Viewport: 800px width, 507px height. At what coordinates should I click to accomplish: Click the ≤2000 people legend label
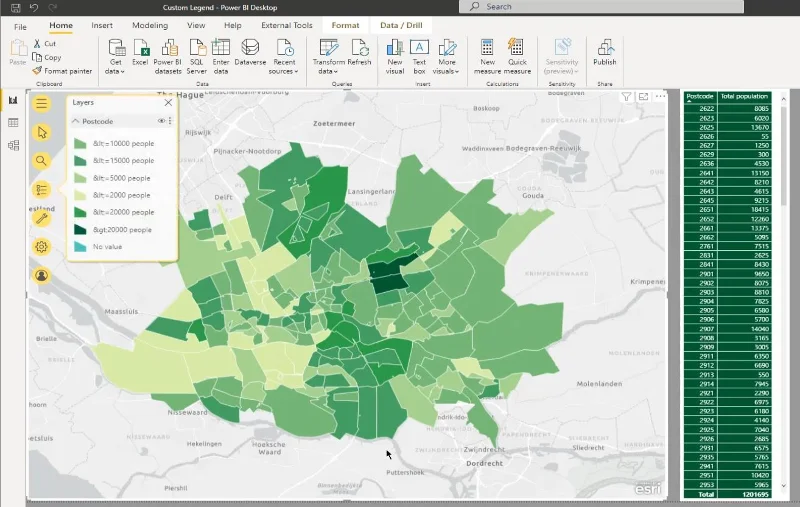[121, 195]
